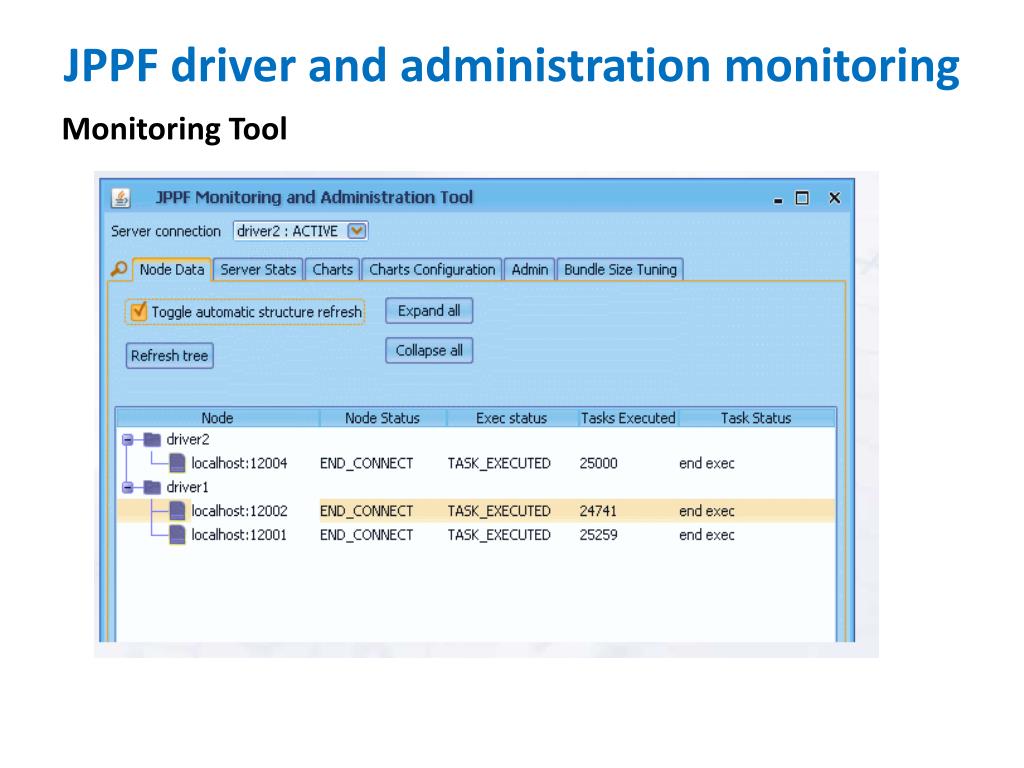Click the node icon for localhost:12002
This screenshot has width=1024, height=768.
tap(177, 511)
